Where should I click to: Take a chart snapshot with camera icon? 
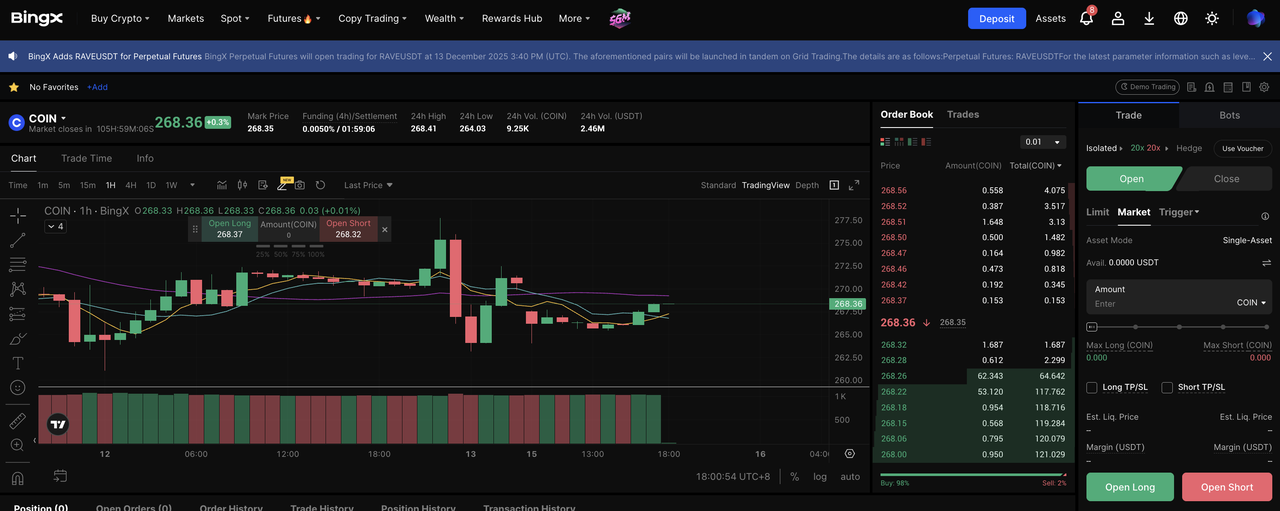pyautogui.click(x=299, y=185)
